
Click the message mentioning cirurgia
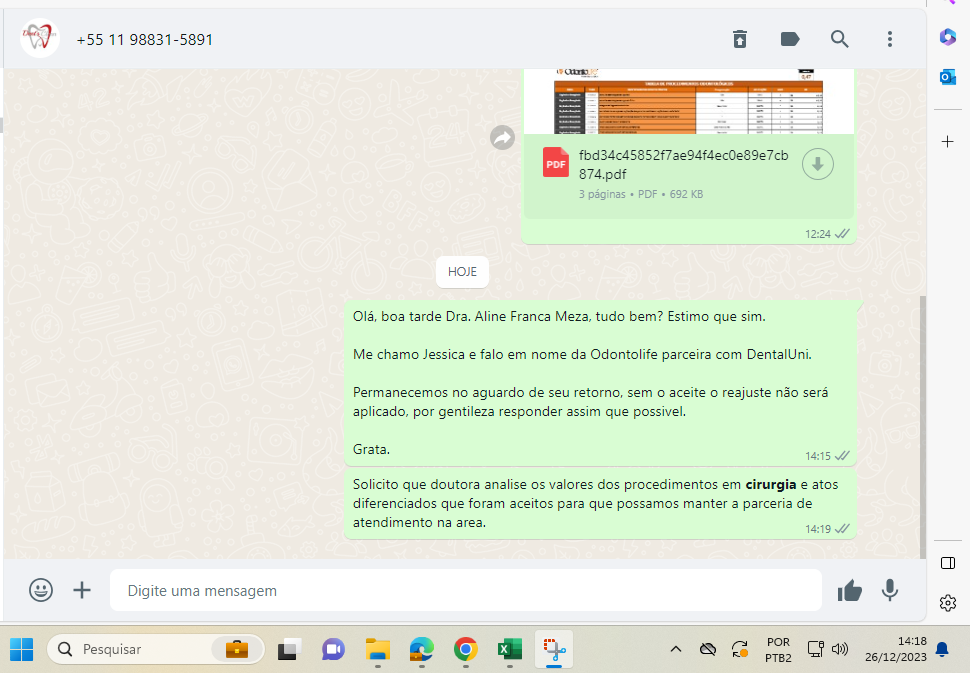(600, 504)
